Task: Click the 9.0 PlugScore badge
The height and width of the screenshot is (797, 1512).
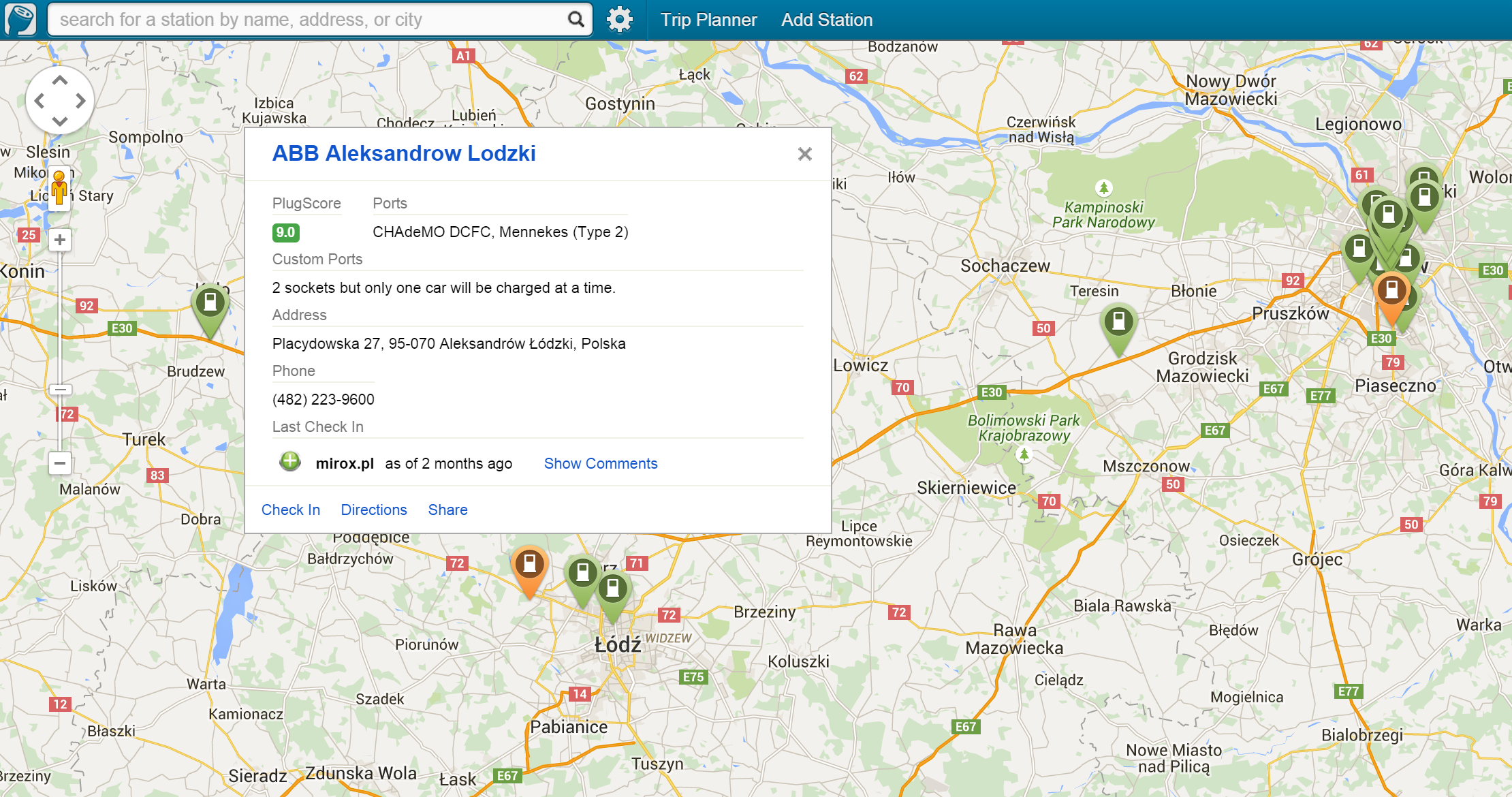Action: pyautogui.click(x=285, y=232)
